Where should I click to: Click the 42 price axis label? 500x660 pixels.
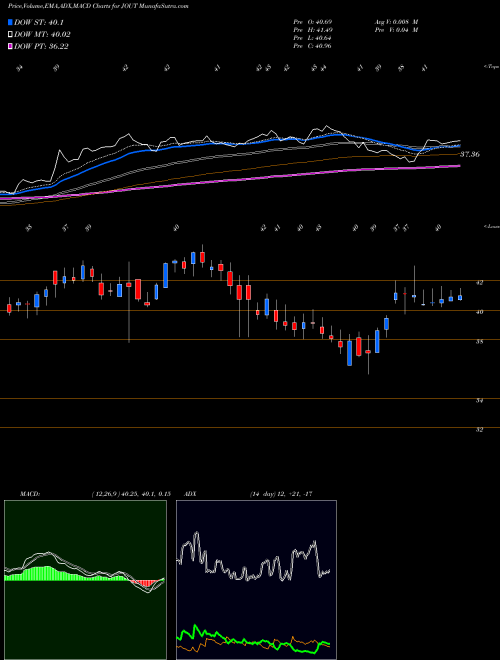click(479, 283)
